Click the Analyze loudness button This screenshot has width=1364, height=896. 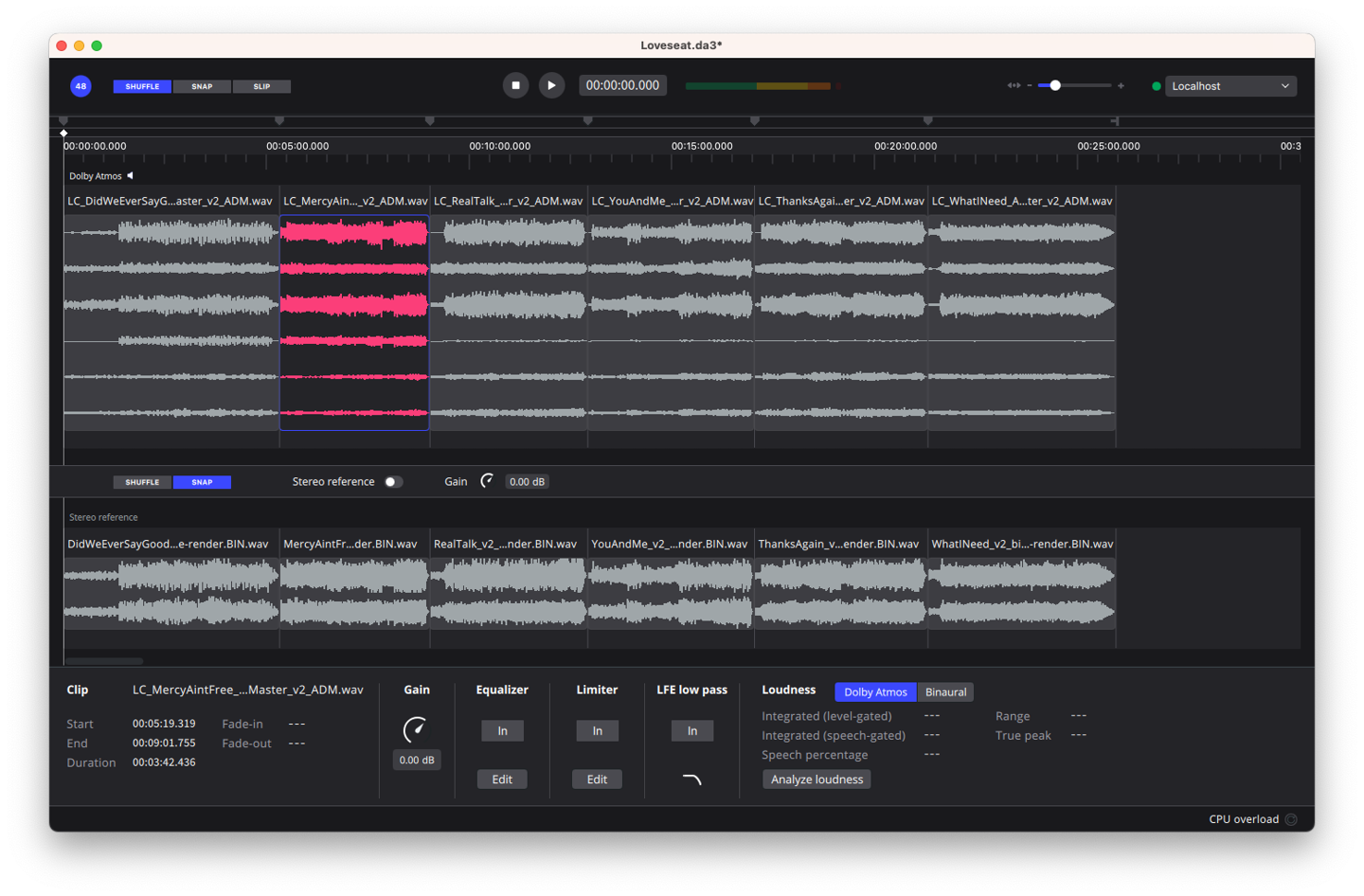[817, 780]
